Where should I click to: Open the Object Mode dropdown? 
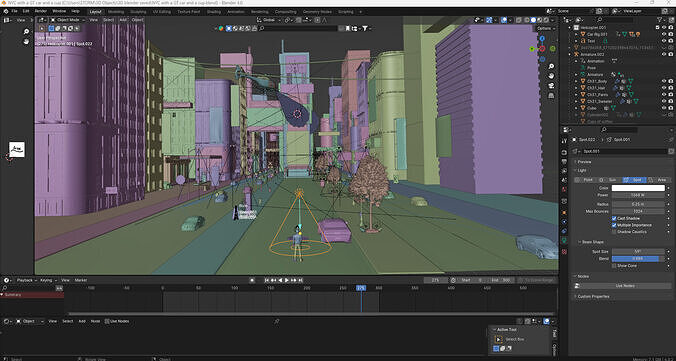pyautogui.click(x=68, y=20)
